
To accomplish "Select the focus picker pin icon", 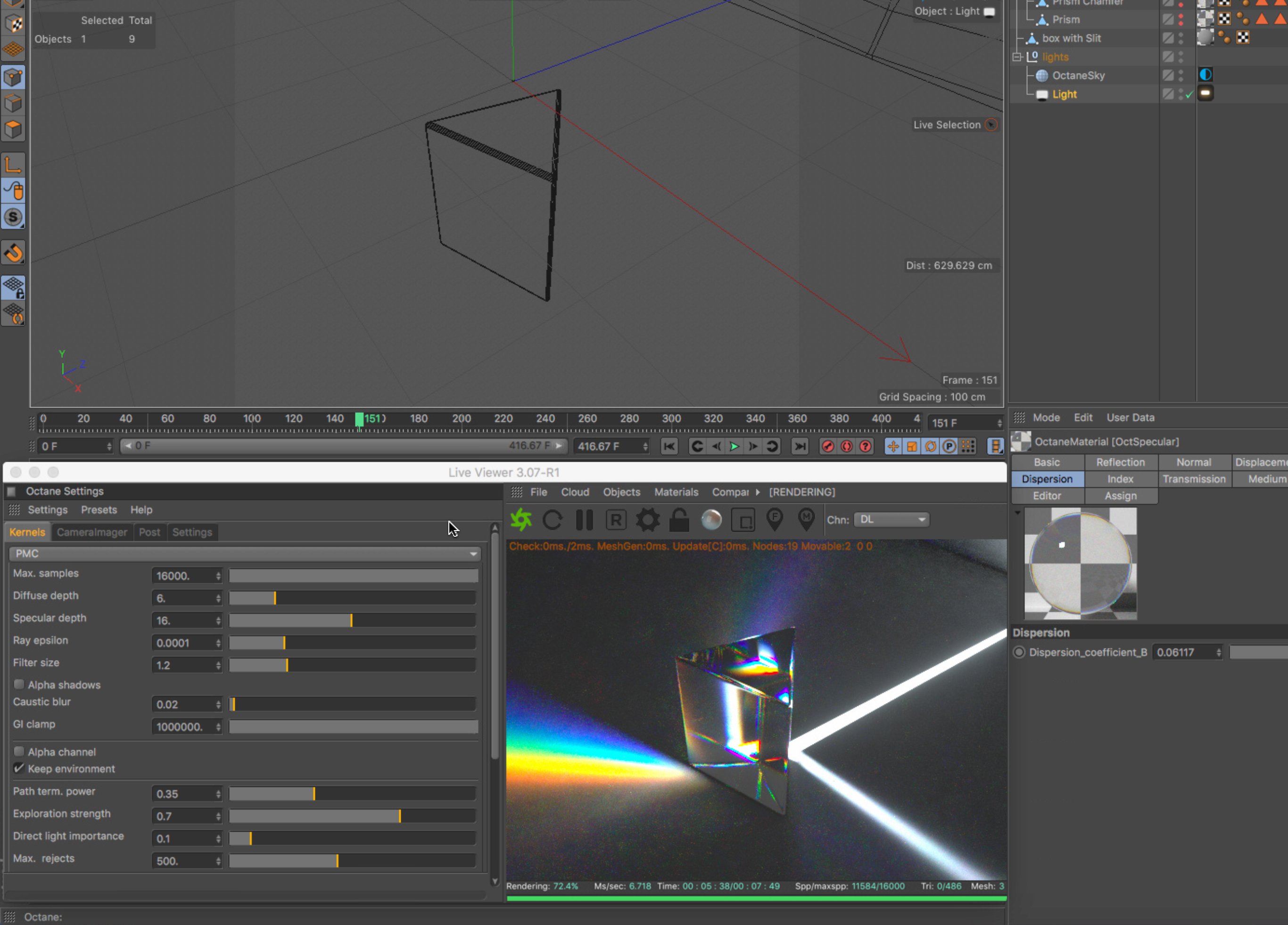I will pos(775,519).
